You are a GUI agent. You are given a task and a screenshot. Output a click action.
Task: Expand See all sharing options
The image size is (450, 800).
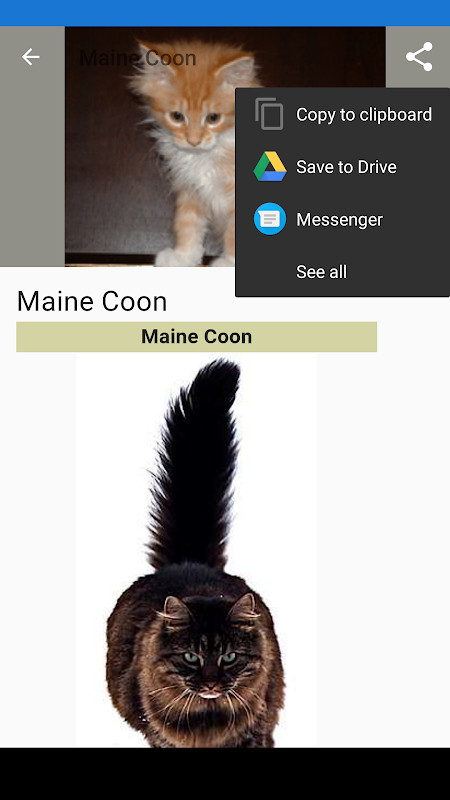[321, 272]
